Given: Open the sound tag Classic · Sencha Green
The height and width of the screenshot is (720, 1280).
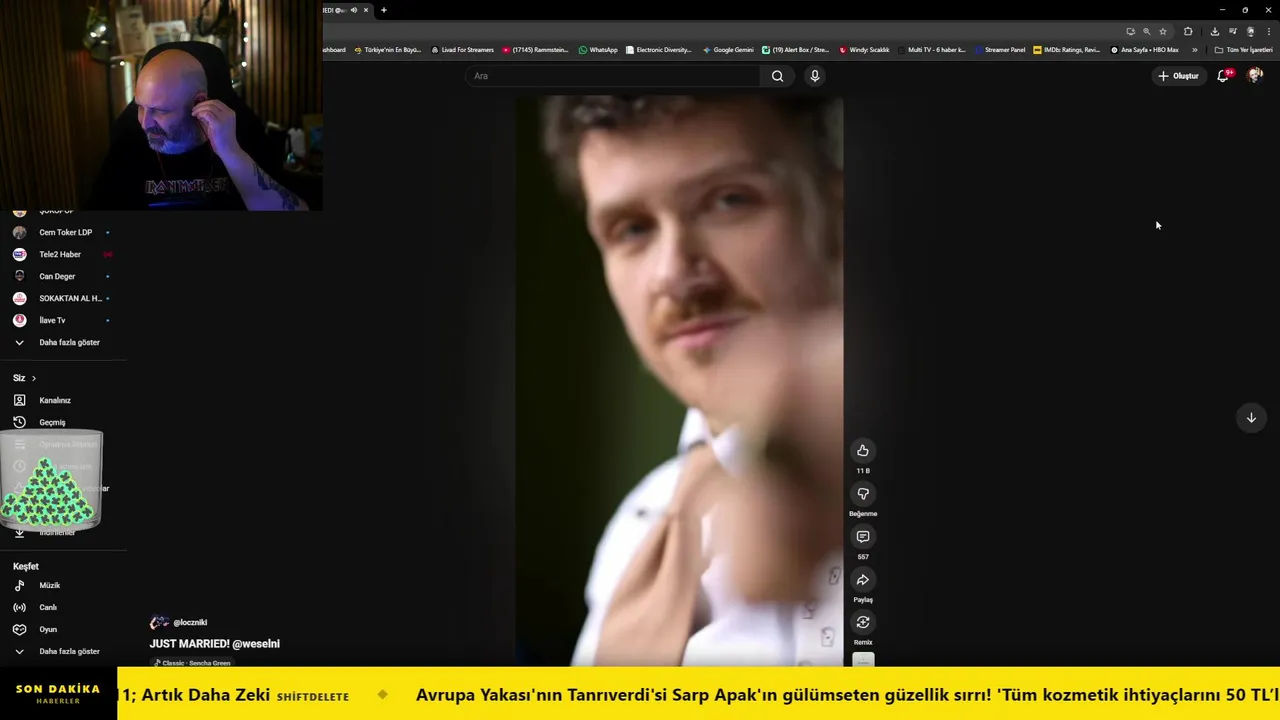Looking at the screenshot, I should click(x=191, y=662).
